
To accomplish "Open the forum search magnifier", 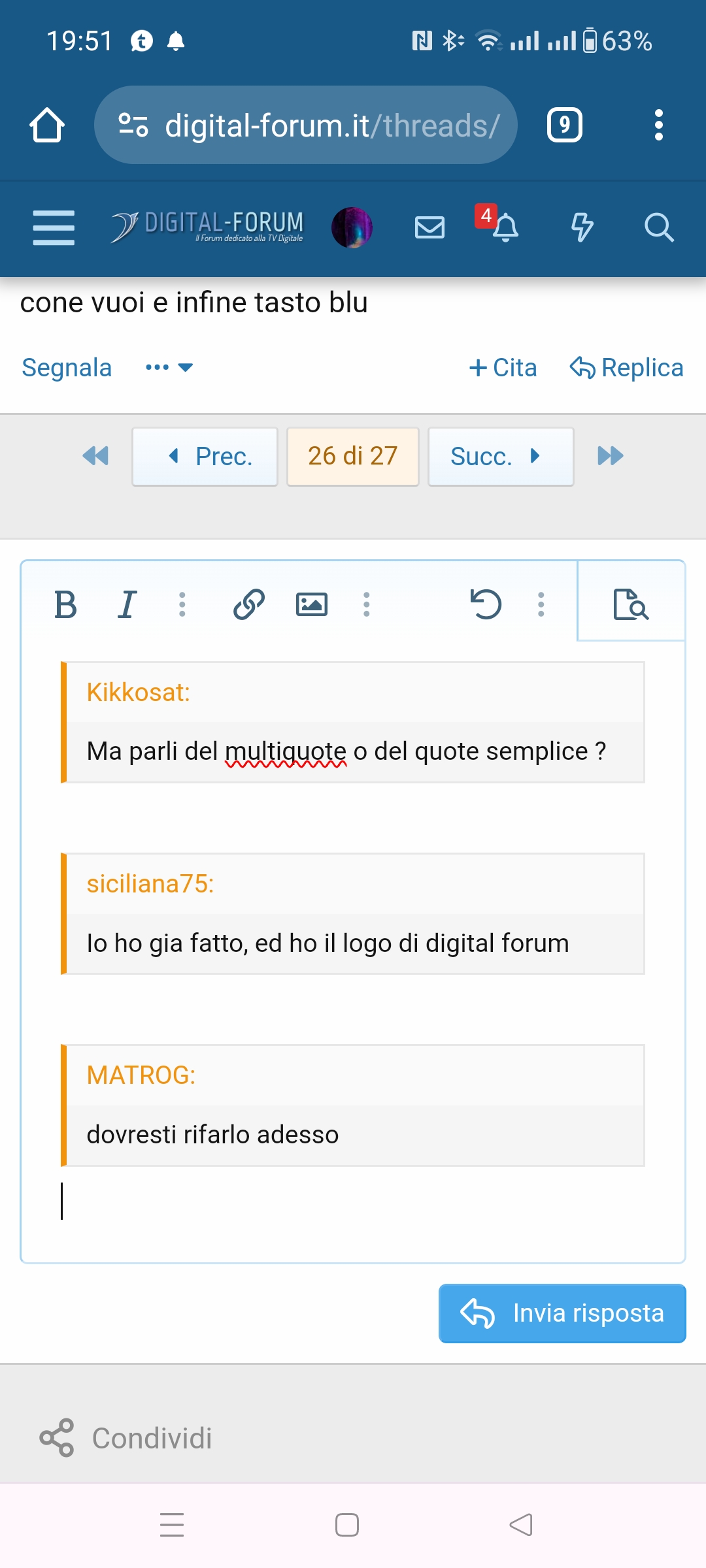I will pos(659,227).
